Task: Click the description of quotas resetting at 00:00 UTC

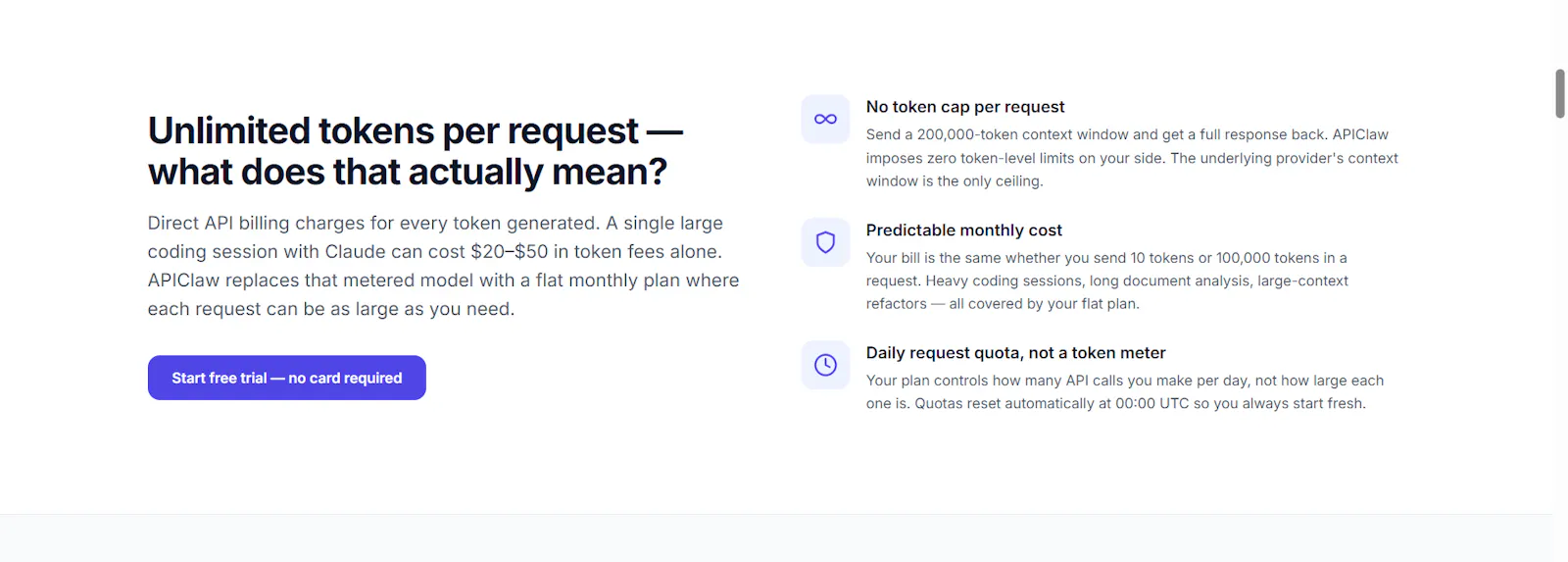Action: click(1125, 392)
